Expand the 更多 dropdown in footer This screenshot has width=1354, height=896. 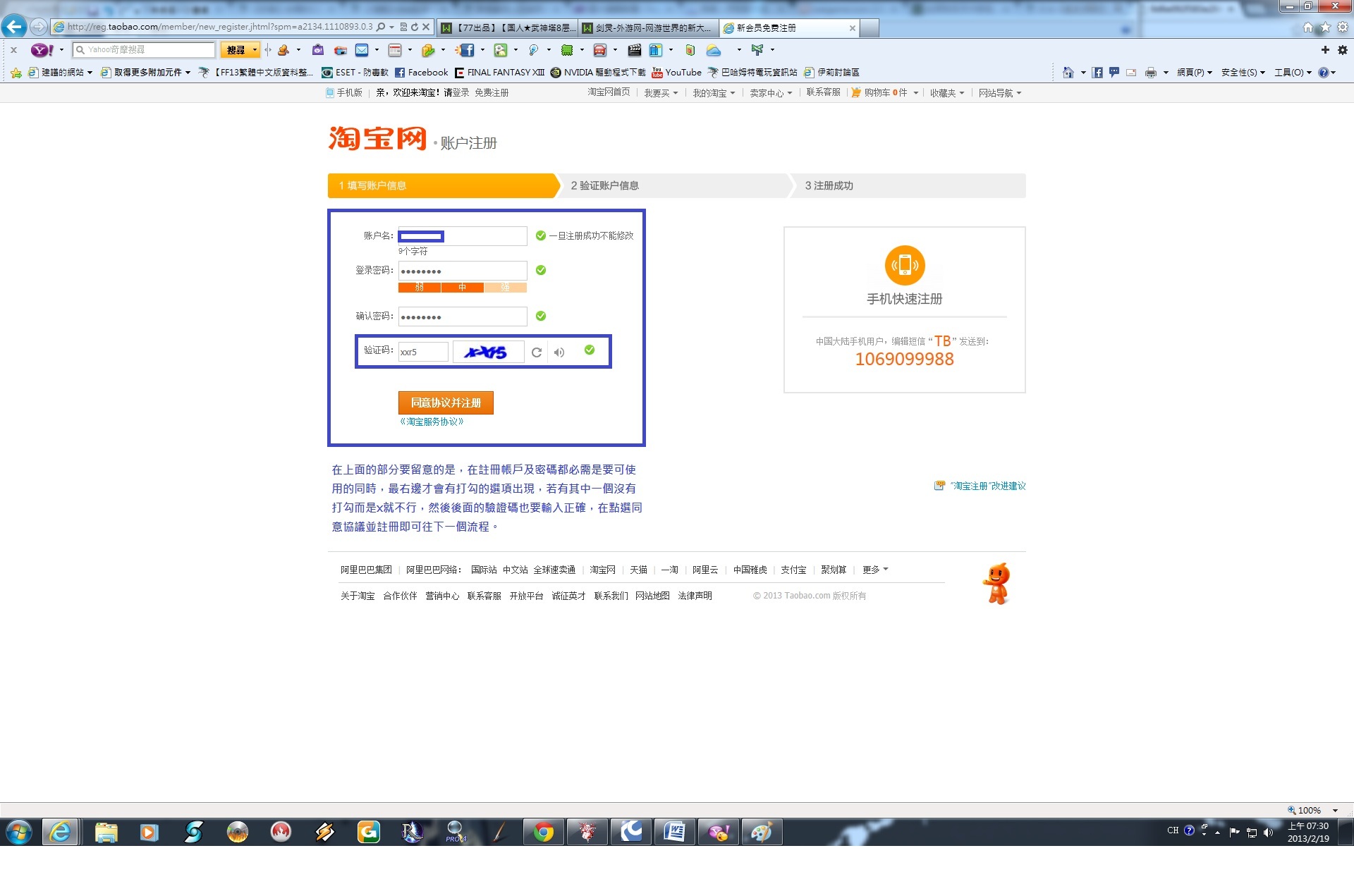click(x=875, y=570)
